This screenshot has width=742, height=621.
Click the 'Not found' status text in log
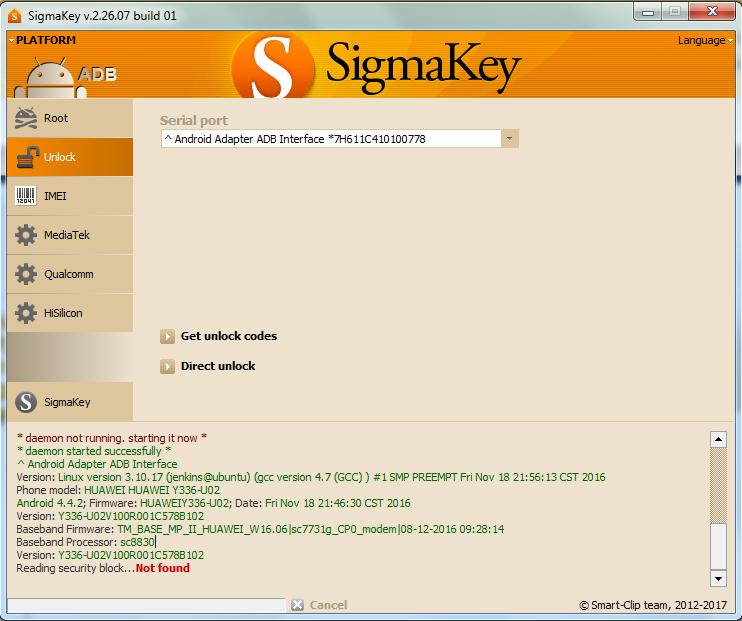tap(163, 568)
